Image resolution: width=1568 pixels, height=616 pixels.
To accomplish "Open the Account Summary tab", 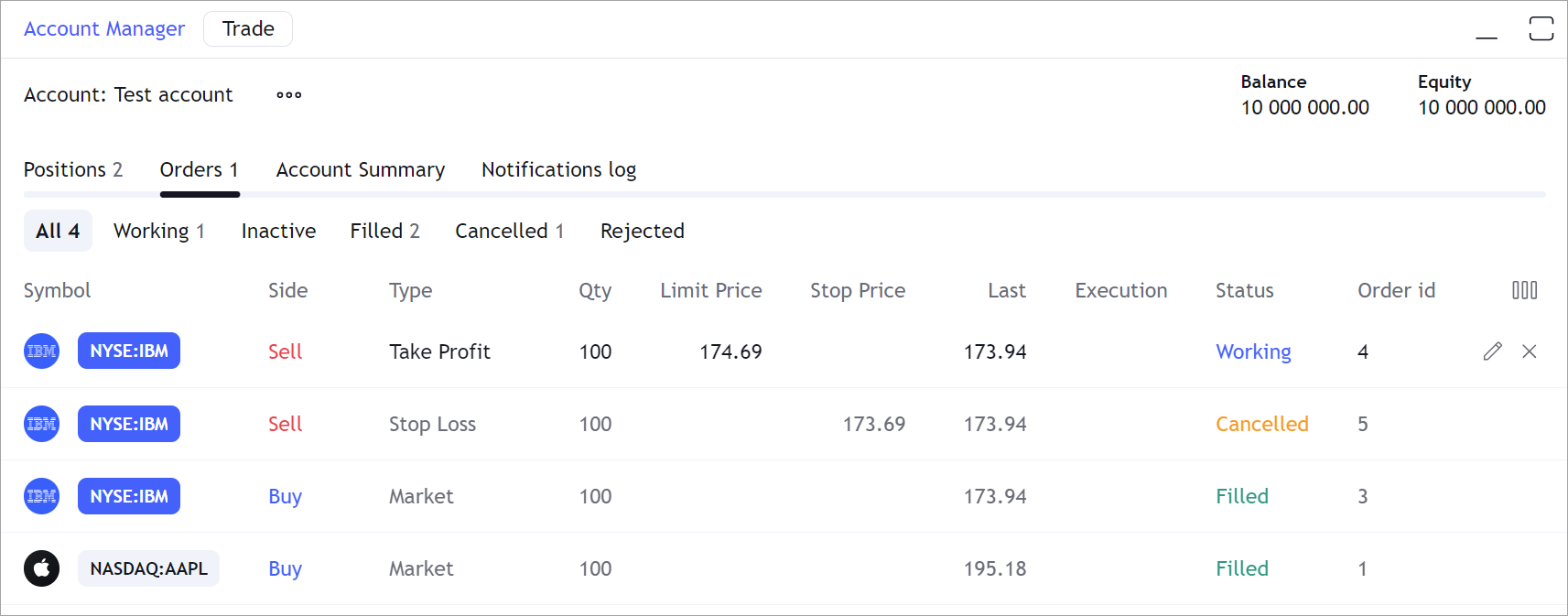I will point(360,169).
